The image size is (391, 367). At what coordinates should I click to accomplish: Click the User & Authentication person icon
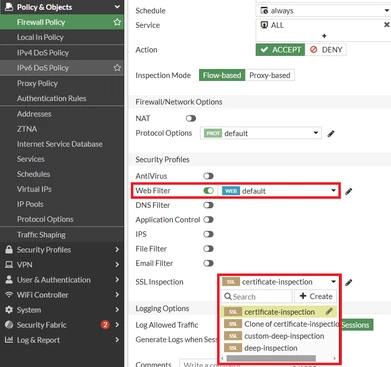9,280
